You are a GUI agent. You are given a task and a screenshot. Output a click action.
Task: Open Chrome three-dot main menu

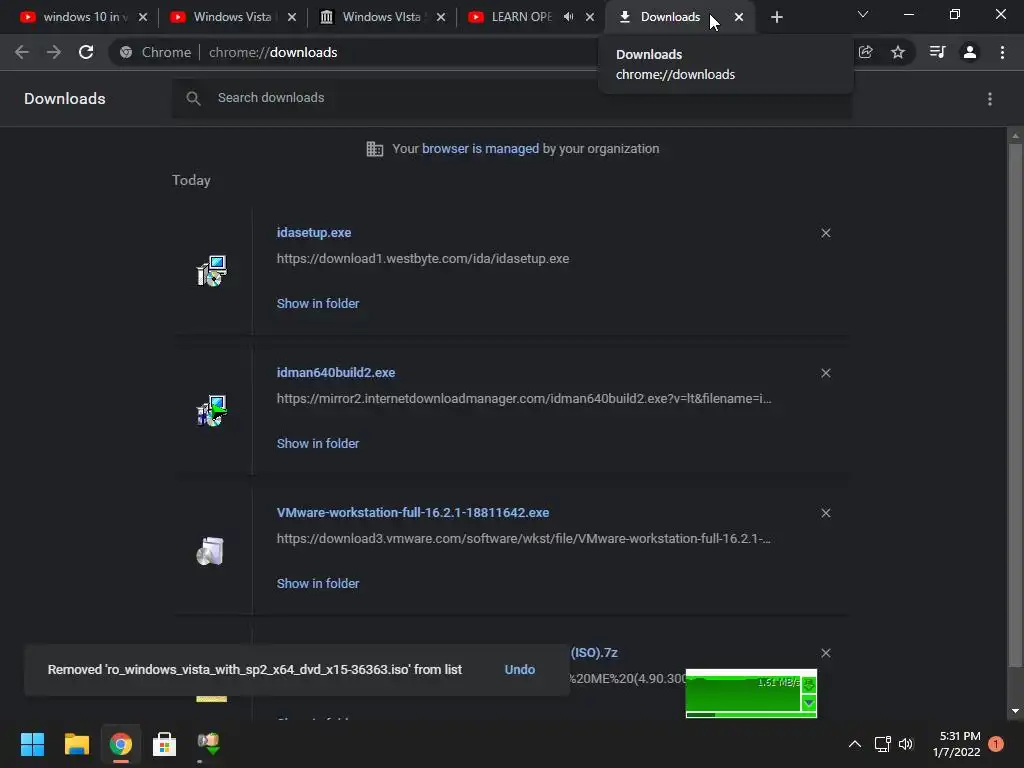click(x=1002, y=52)
